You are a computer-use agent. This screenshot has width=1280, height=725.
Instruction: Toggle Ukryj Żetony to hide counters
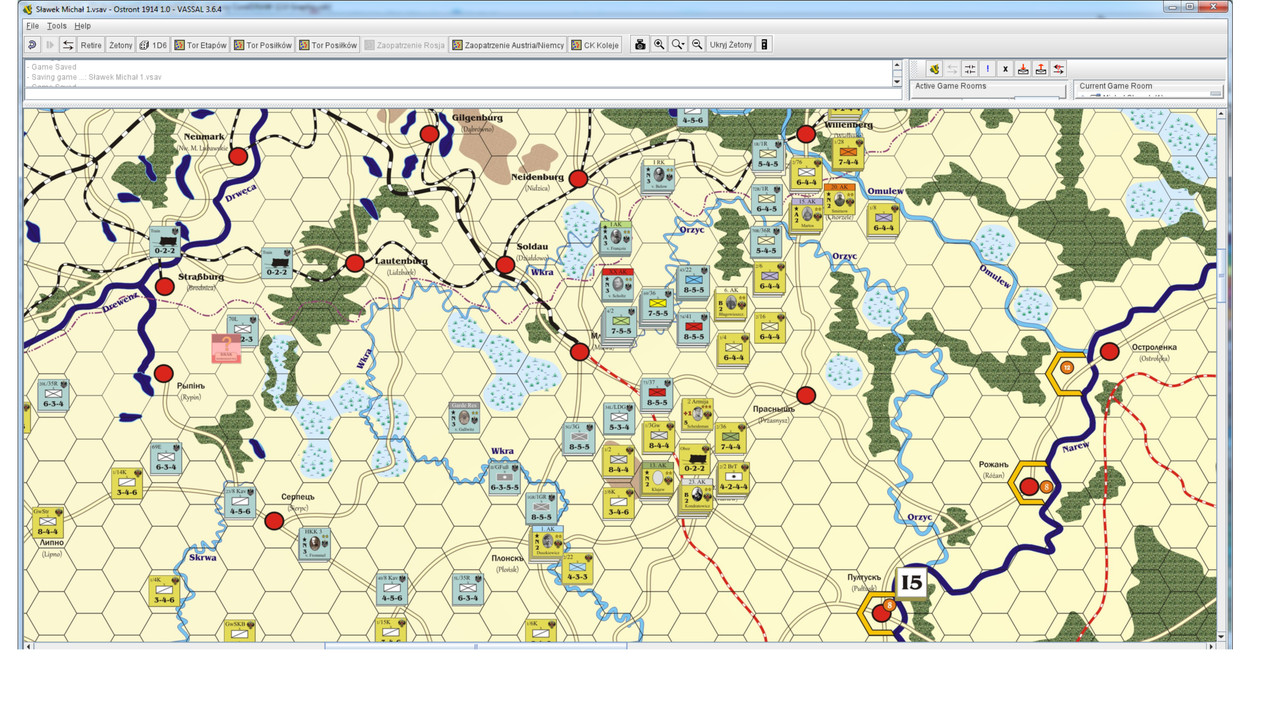[731, 45]
